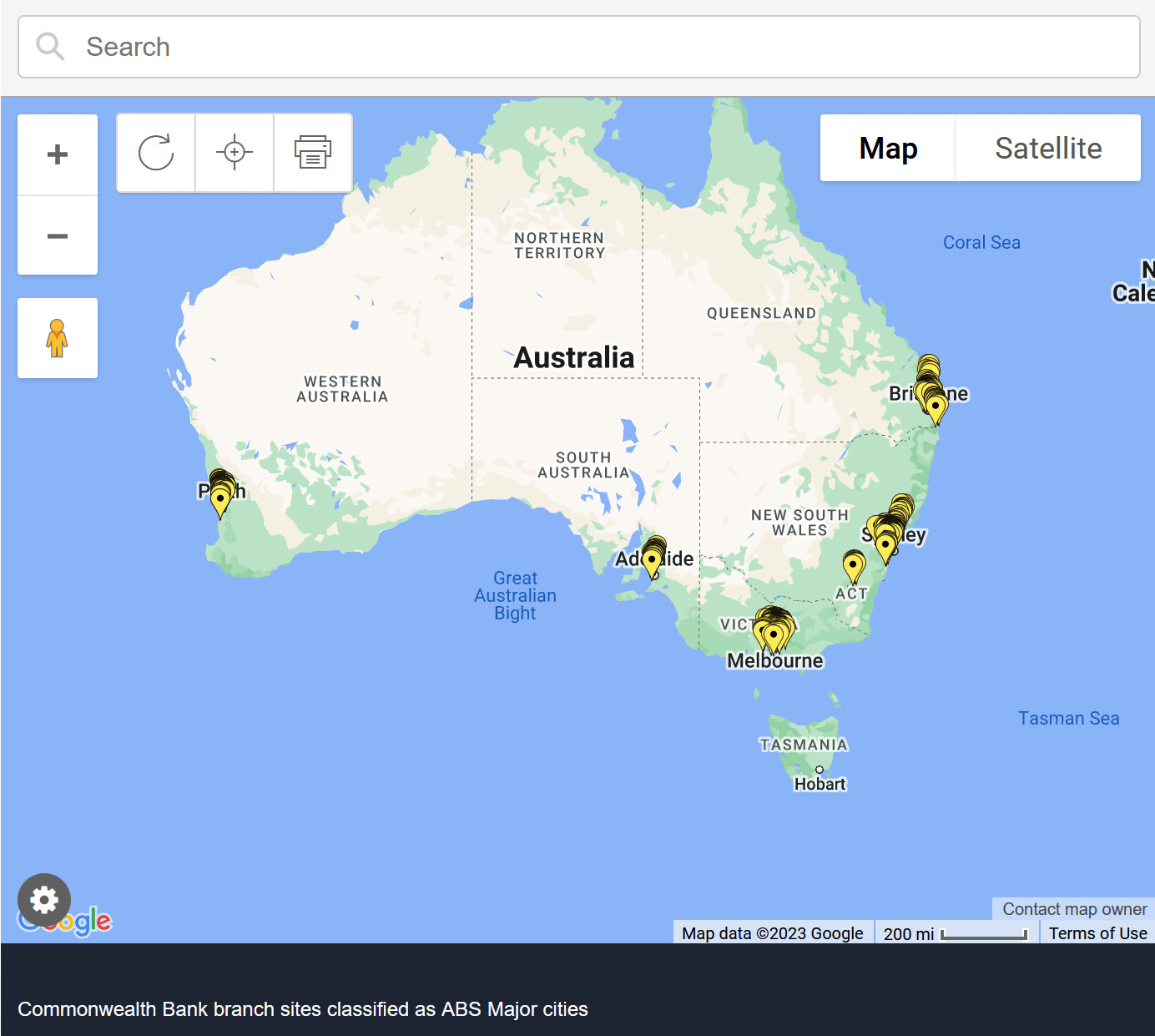
Task: Click the Map data ©2023 Google text
Action: pos(773,933)
